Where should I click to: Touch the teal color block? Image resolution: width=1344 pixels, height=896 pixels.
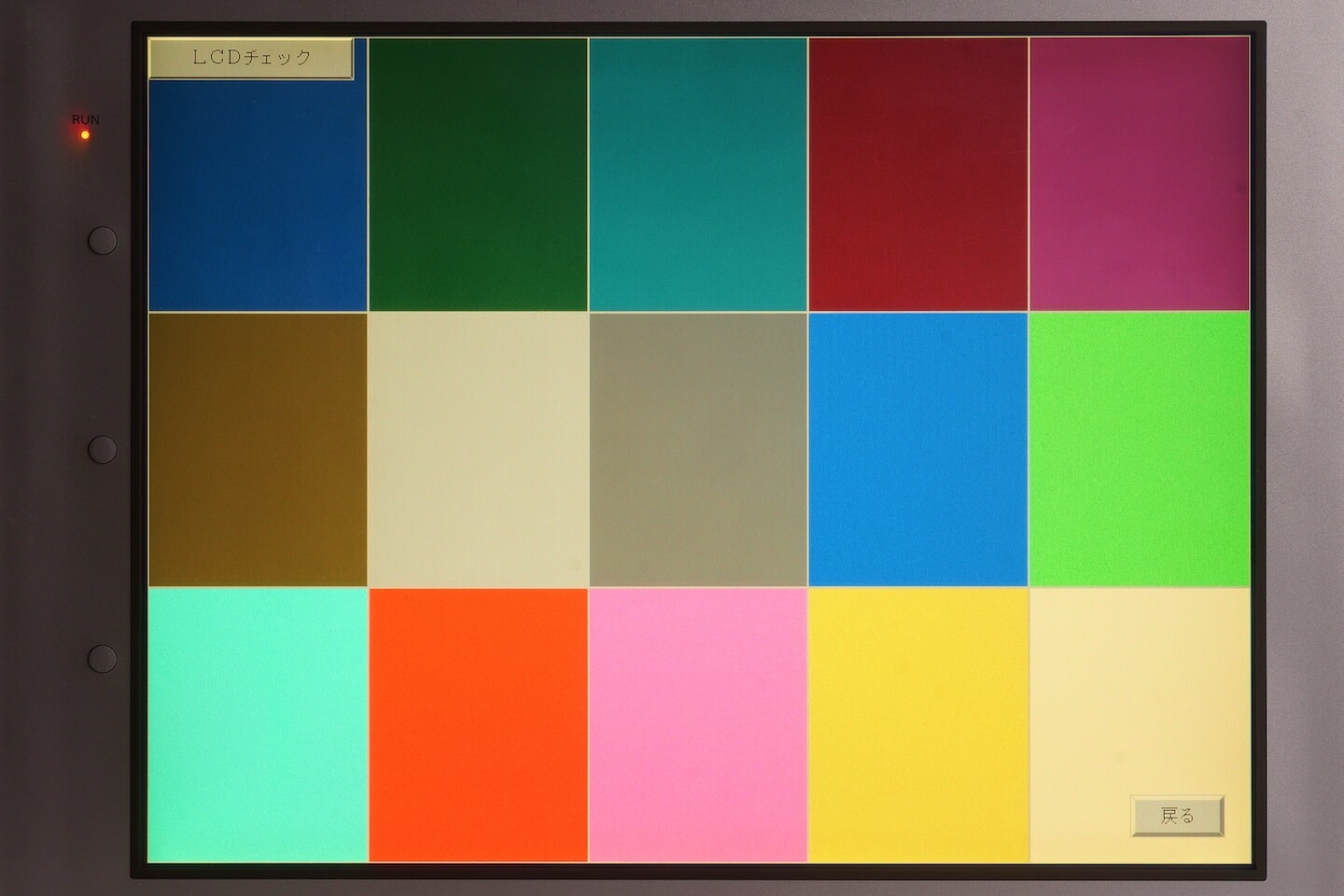698,175
